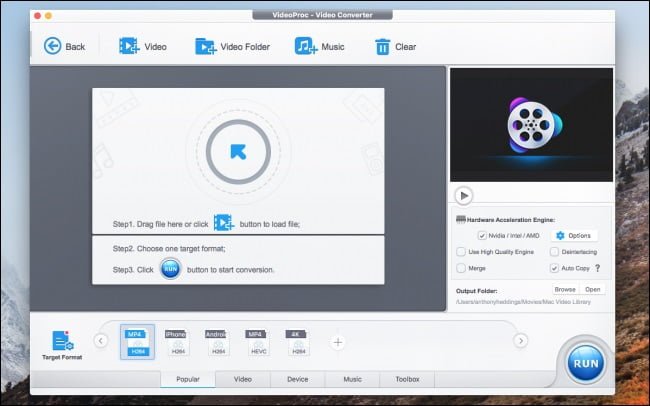
Task: Select the iPhone H264 format preset
Action: [x=175, y=342]
